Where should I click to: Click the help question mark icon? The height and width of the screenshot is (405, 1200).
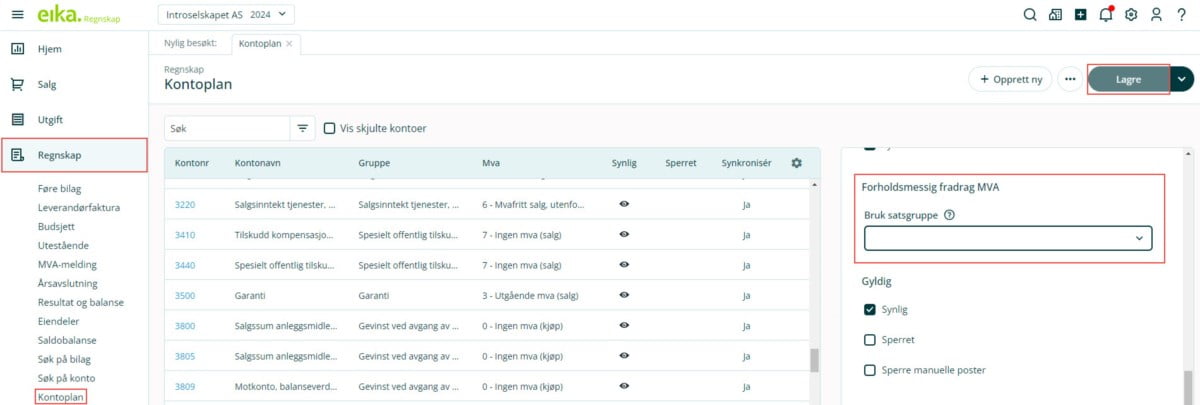pyautogui.click(x=1181, y=14)
